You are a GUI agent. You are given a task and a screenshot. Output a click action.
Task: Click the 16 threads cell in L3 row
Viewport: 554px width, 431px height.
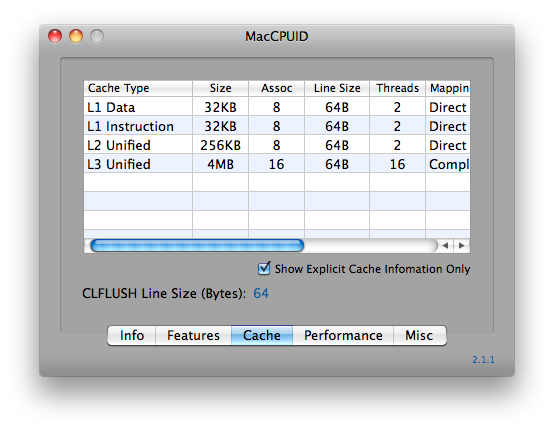397,164
